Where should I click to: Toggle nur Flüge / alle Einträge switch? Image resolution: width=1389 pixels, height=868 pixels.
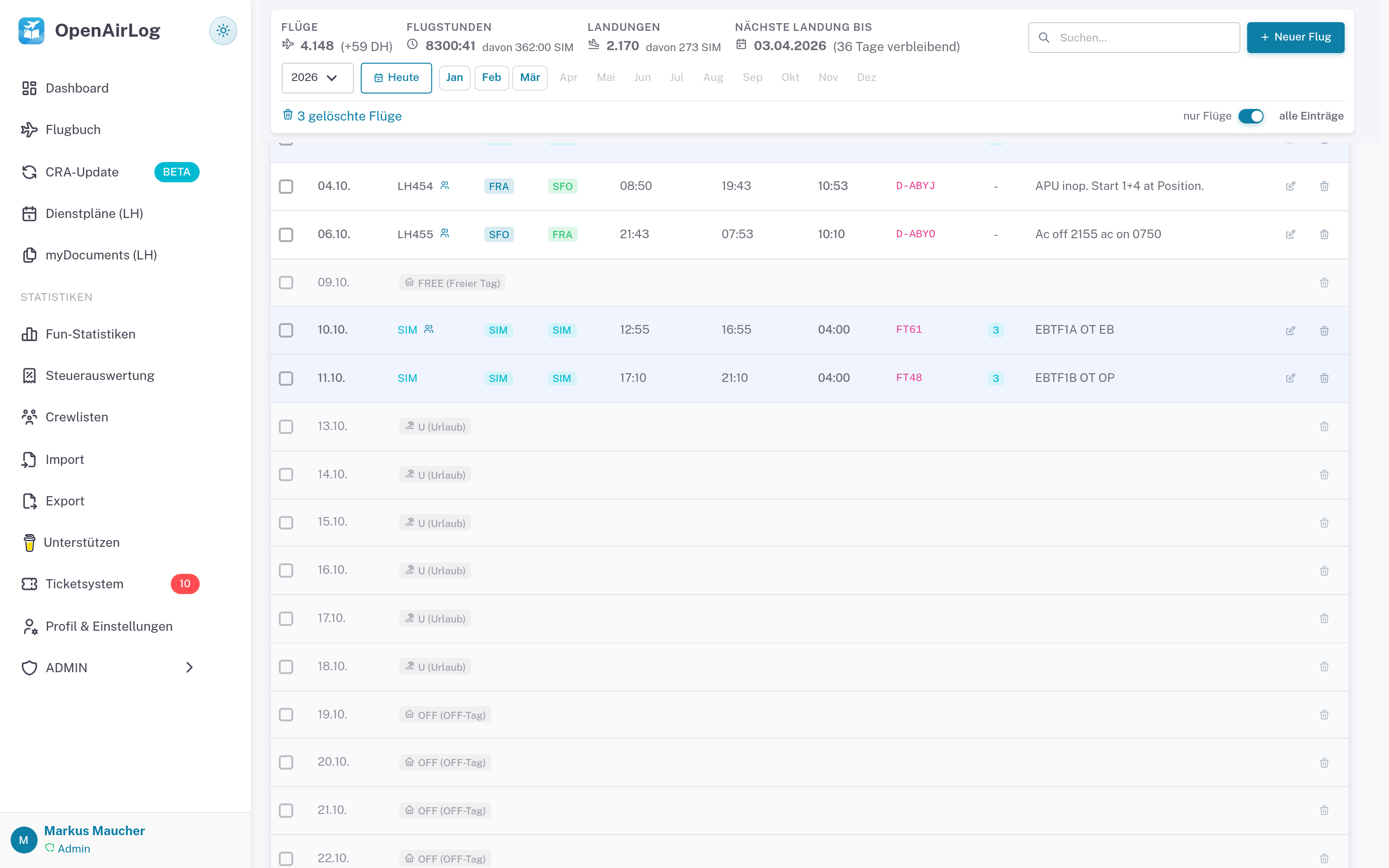[x=1250, y=116]
